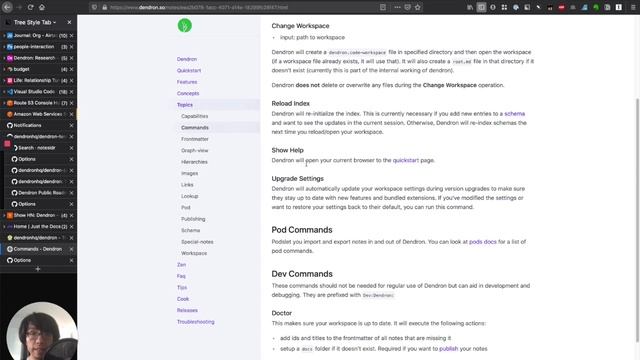
Task: Click the site lock icon in address bar
Action: click(x=104, y=7)
